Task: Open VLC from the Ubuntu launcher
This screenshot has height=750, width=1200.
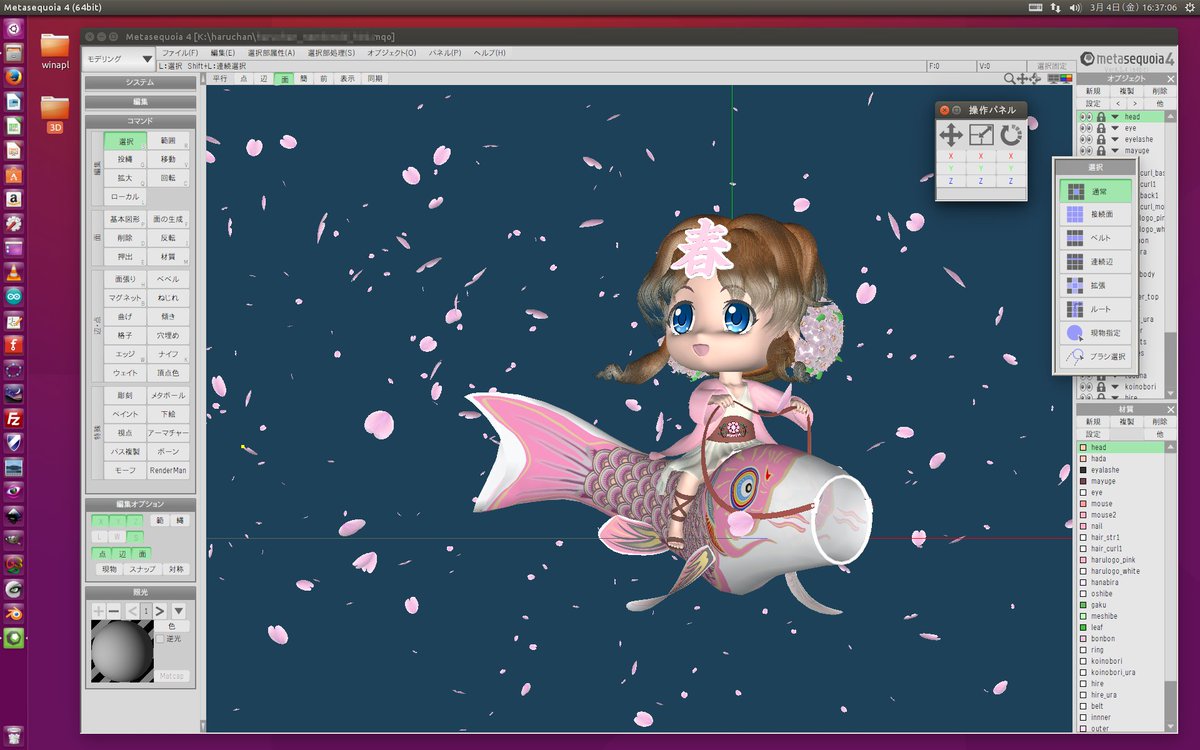Action: coord(14,272)
